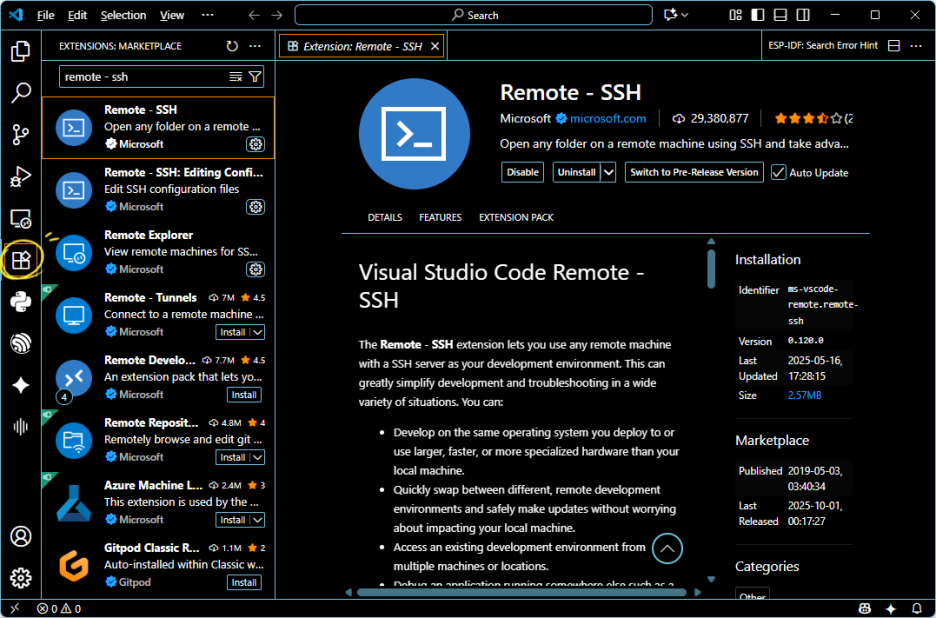Viewport: 936px width, 618px height.
Task: Open the Extensions view icon
Action: [x=21, y=260]
